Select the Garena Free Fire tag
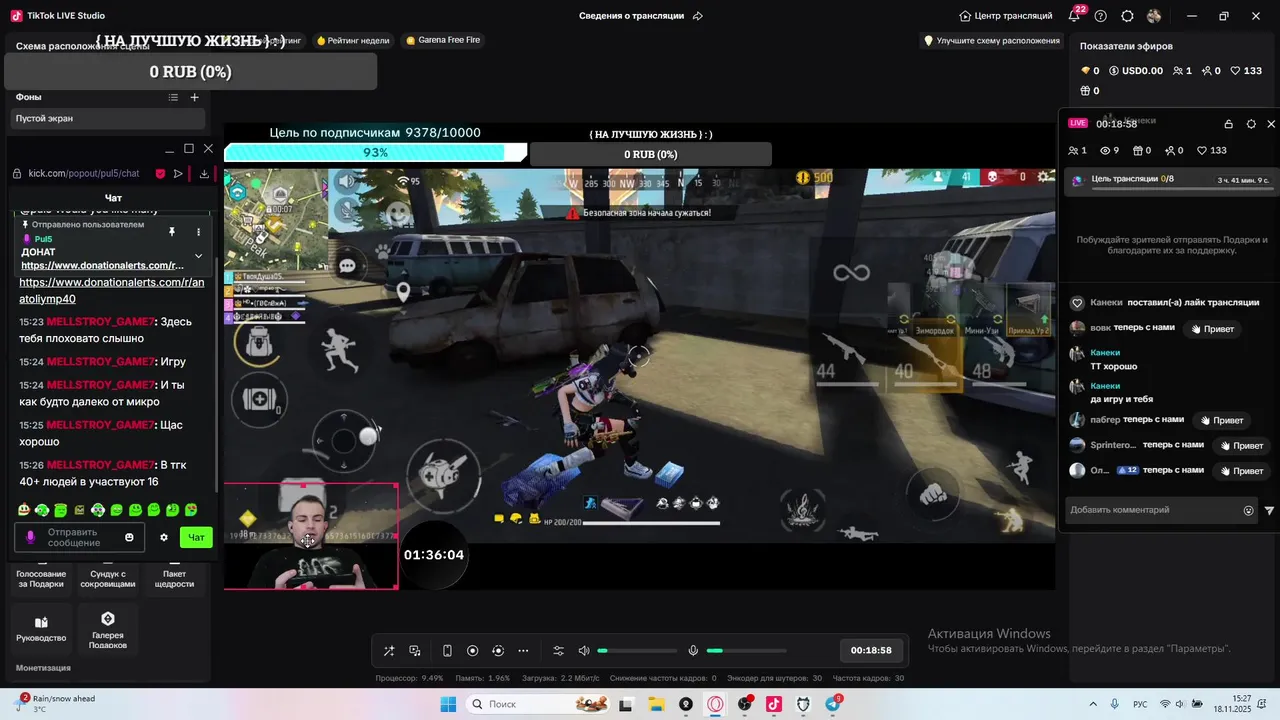The image size is (1280, 720). pos(443,41)
